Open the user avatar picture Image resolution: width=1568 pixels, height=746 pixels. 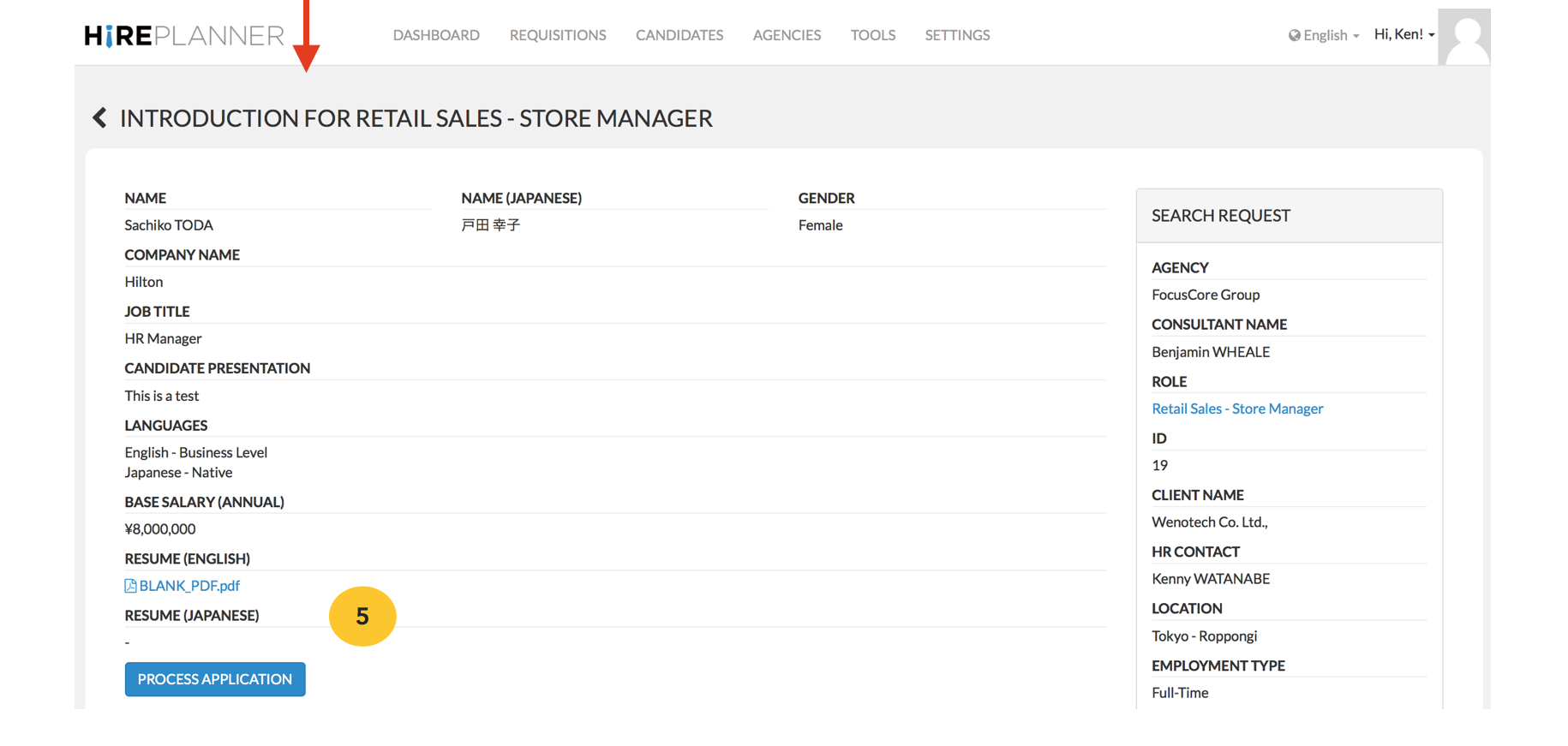coord(1463,37)
